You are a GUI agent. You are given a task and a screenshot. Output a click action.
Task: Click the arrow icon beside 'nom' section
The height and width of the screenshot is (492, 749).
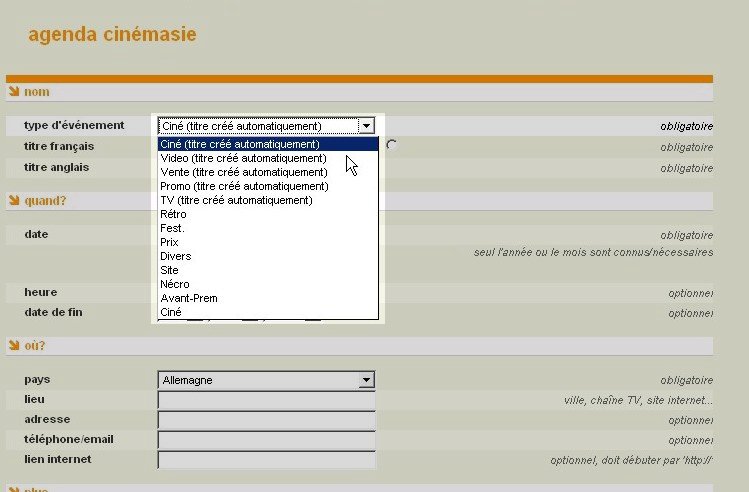click(x=14, y=92)
